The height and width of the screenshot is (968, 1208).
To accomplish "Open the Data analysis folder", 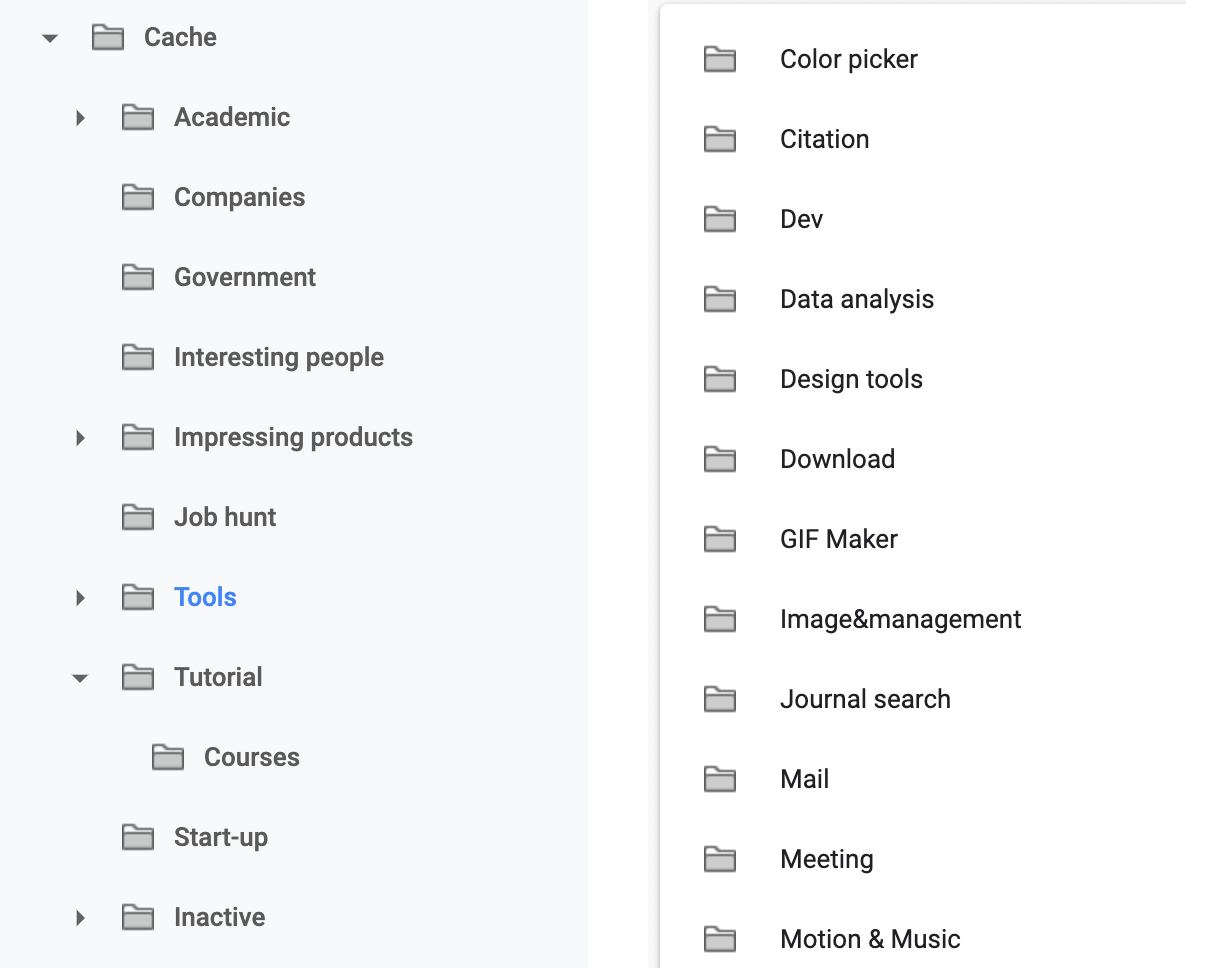I will (x=856, y=300).
